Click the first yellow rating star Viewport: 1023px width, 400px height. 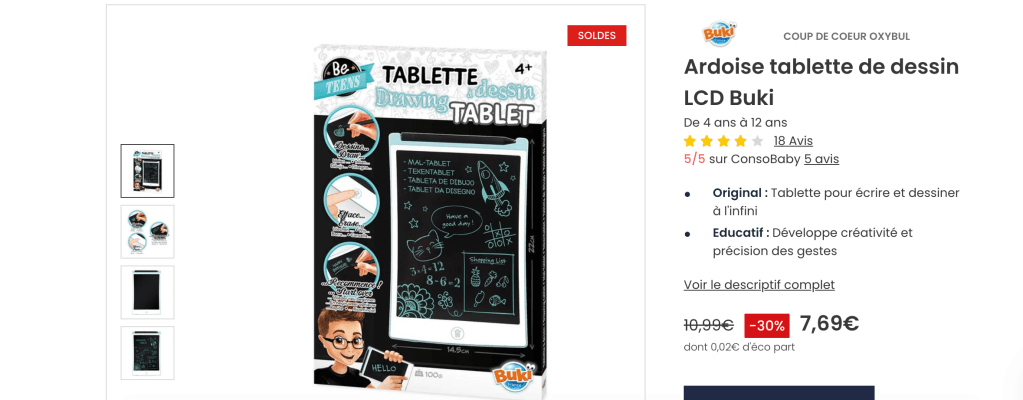tap(690, 140)
